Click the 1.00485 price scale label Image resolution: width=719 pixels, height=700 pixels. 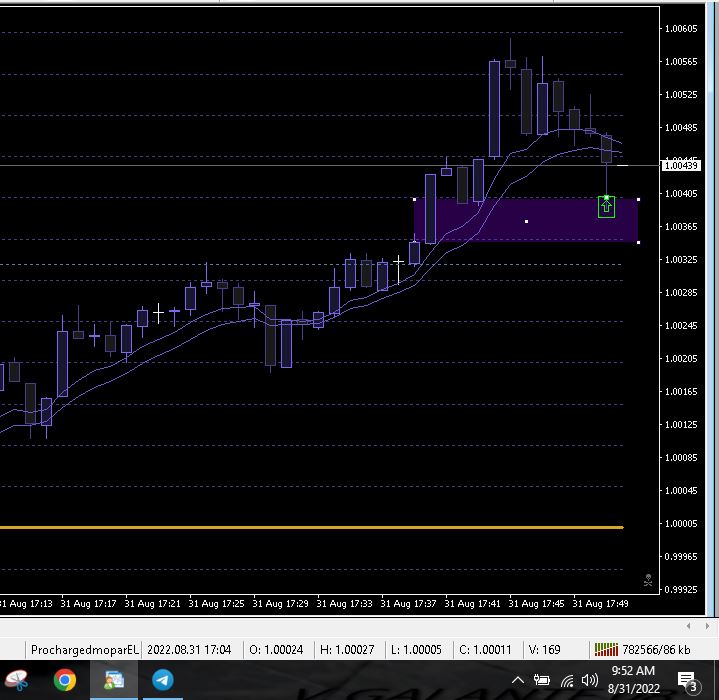click(x=681, y=127)
